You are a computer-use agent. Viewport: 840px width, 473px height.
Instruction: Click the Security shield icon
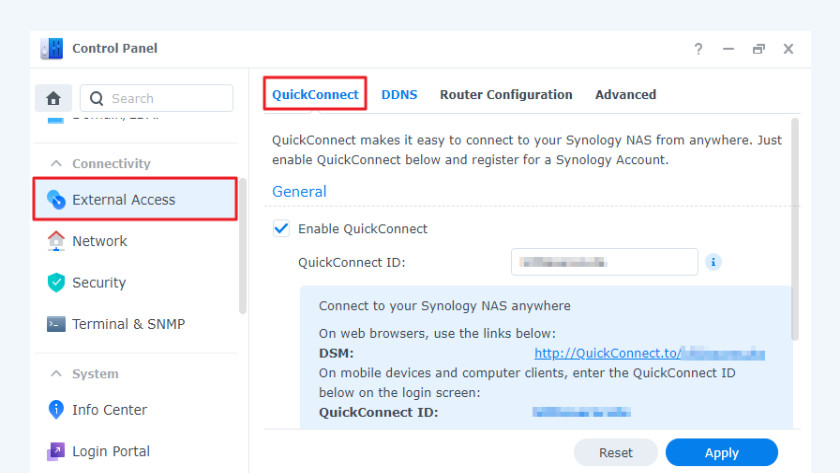(56, 283)
